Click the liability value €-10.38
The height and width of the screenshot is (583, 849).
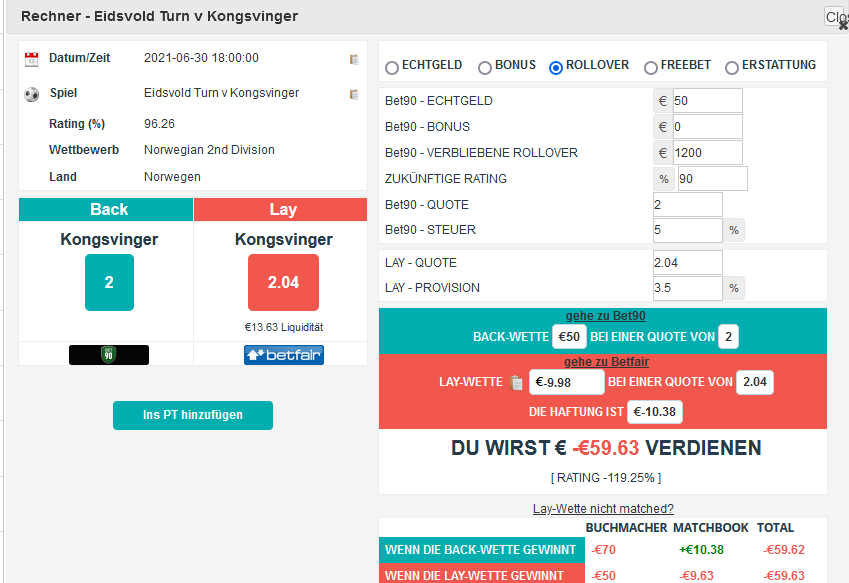point(655,412)
